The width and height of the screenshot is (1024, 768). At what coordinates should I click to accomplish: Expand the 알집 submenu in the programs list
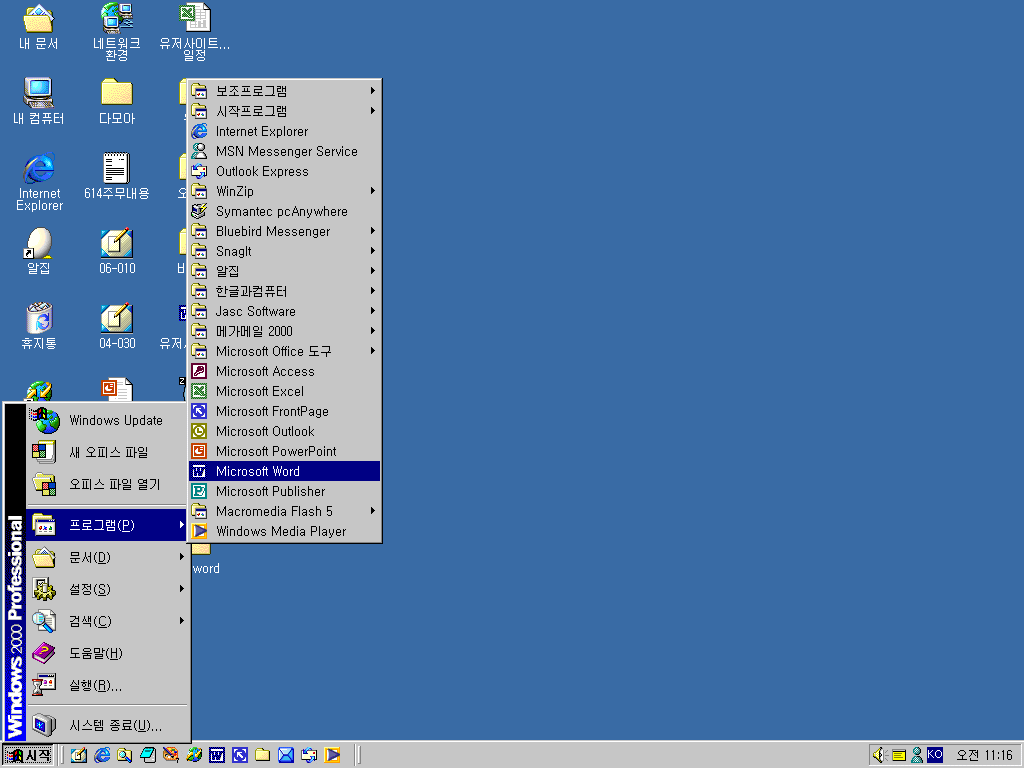point(284,271)
